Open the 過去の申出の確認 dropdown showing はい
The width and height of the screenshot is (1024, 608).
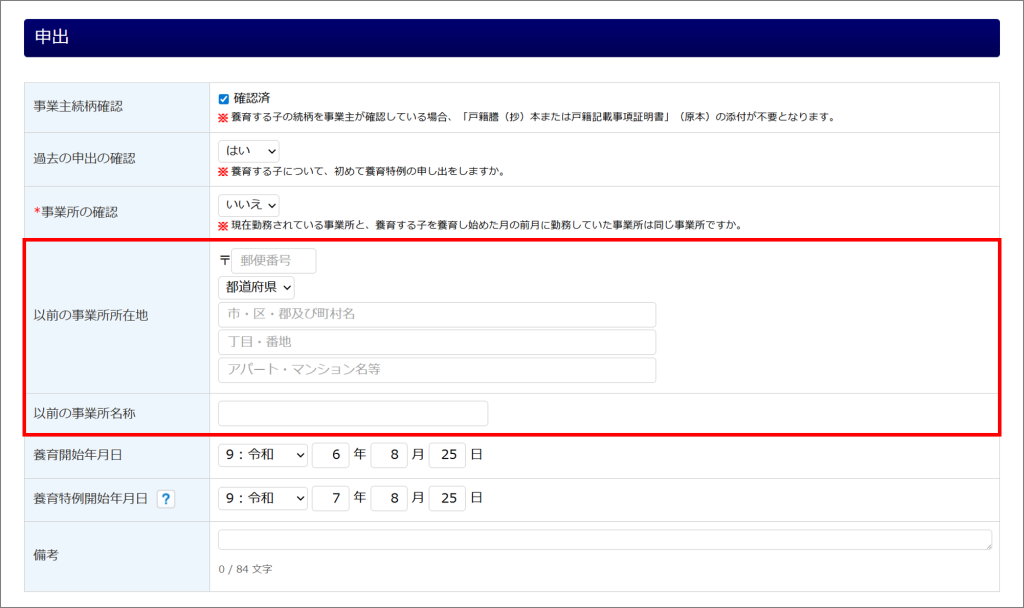pos(248,151)
